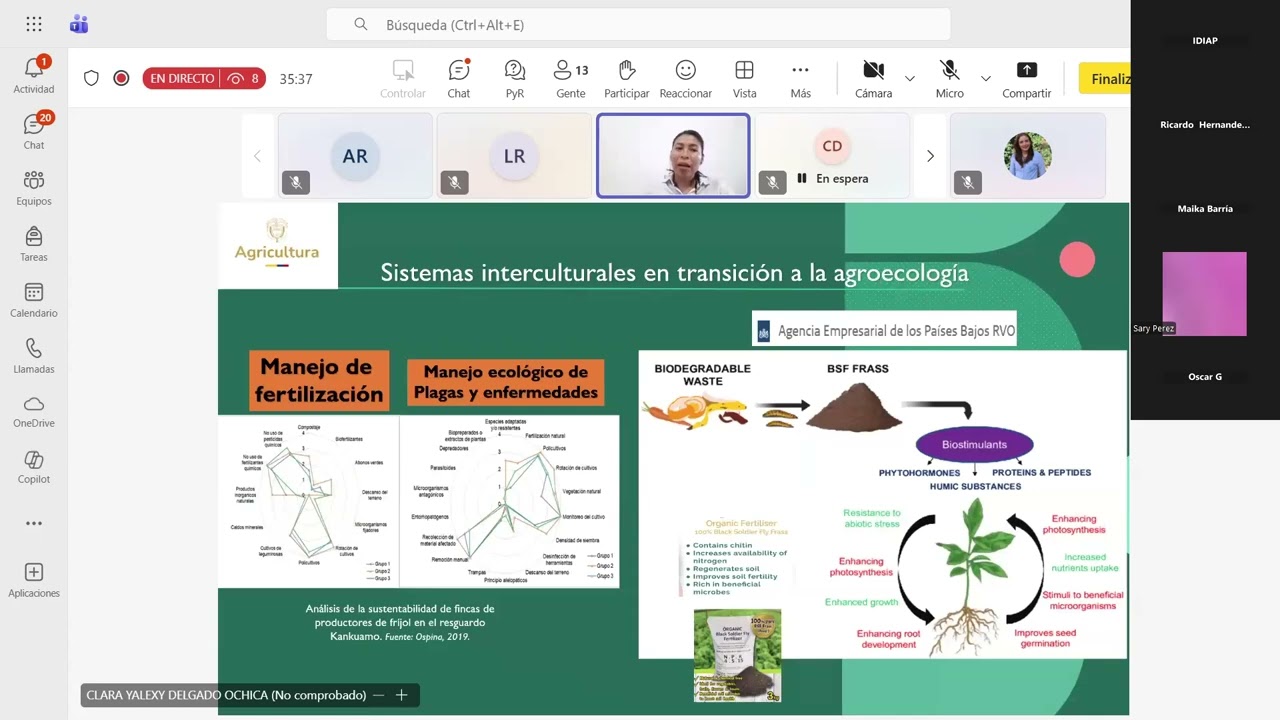Viewport: 1280px width, 720px height.
Task: Go to previous participants with left chevron
Action: [x=257, y=156]
